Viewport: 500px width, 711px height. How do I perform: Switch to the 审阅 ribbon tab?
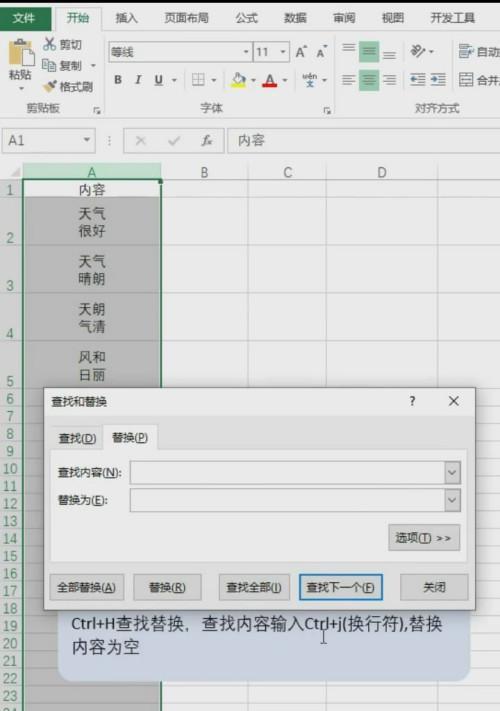344,18
